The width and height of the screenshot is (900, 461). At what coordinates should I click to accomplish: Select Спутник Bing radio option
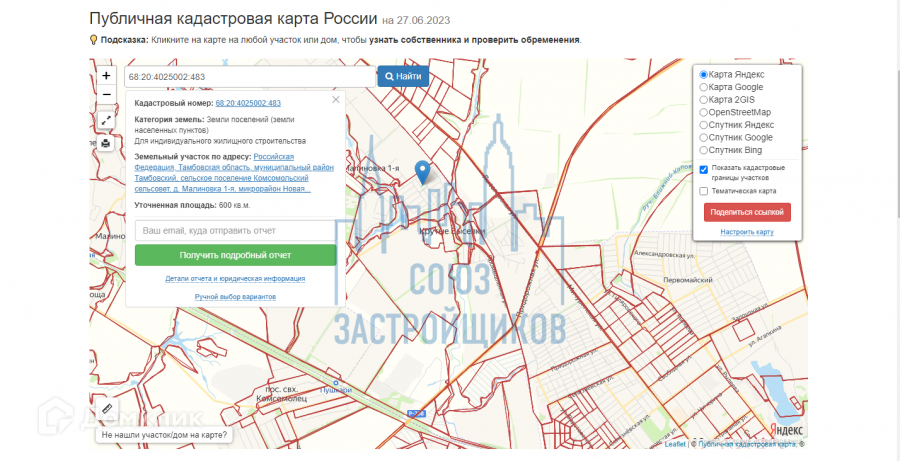point(703,150)
